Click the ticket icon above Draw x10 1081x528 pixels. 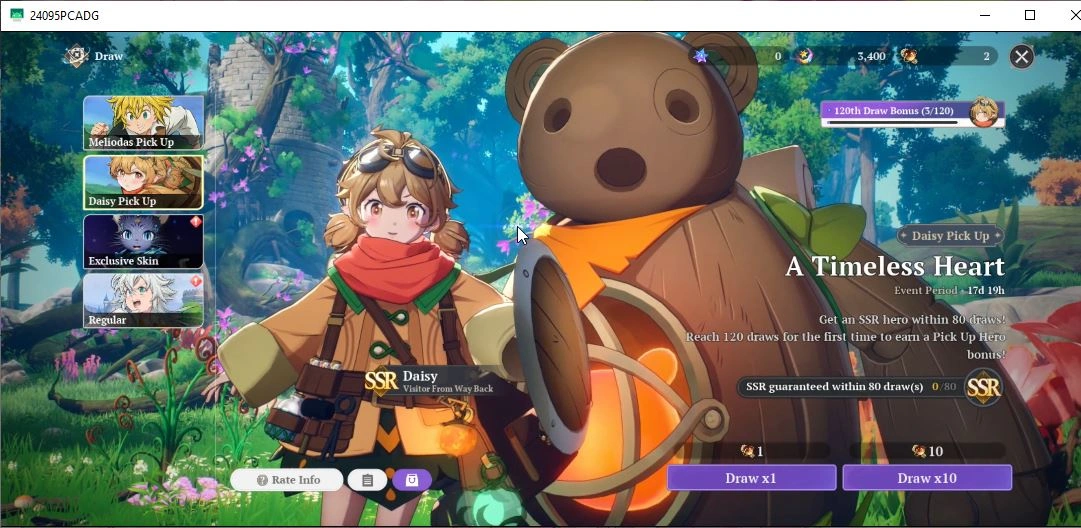(918, 451)
